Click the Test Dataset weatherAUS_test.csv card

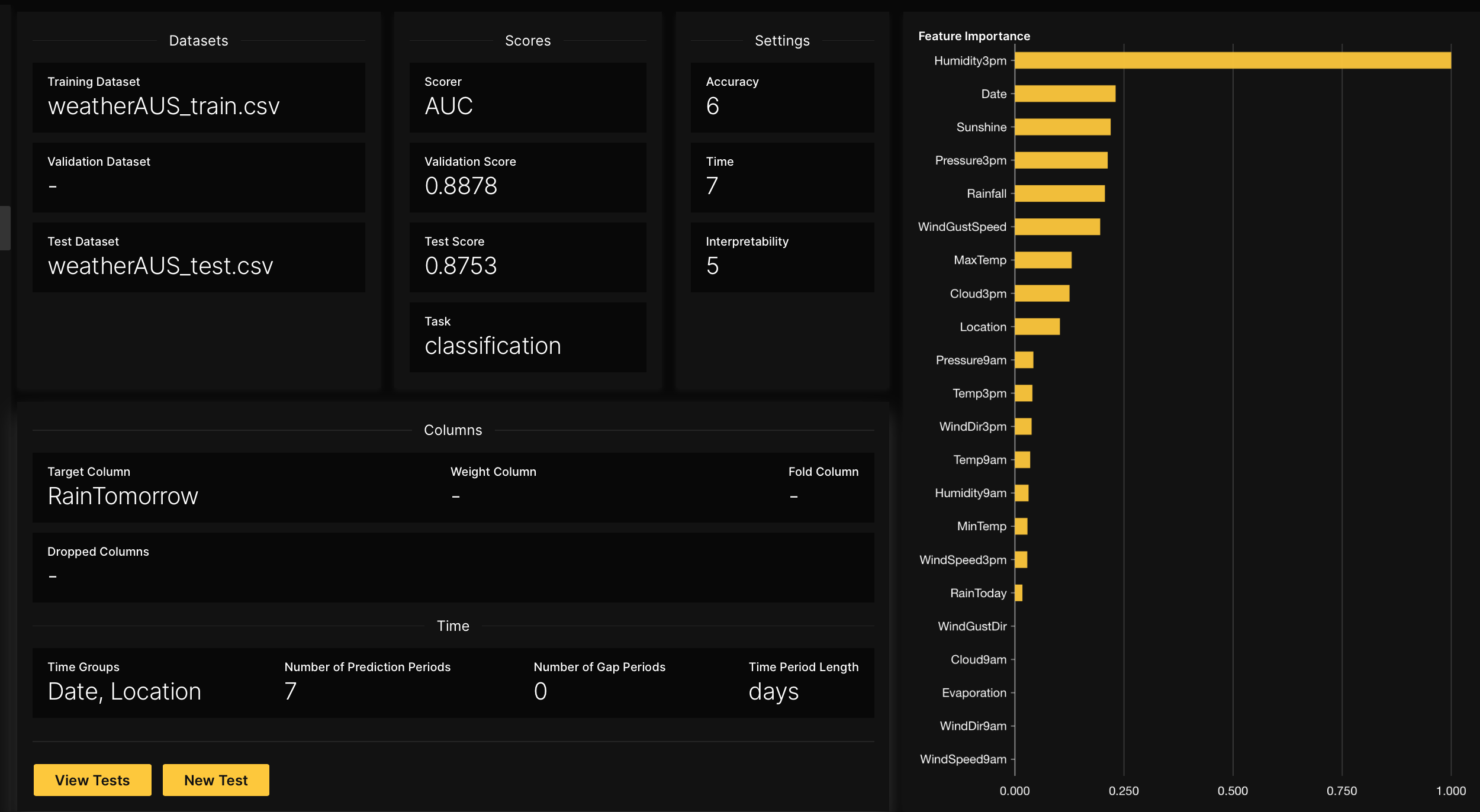198,257
